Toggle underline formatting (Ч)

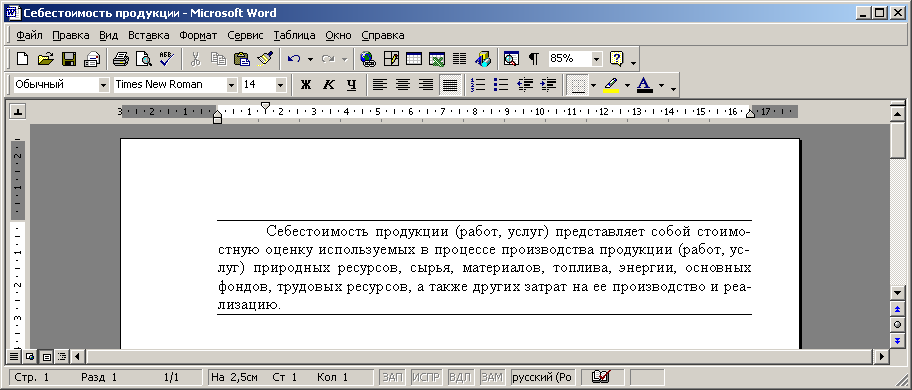click(x=351, y=85)
